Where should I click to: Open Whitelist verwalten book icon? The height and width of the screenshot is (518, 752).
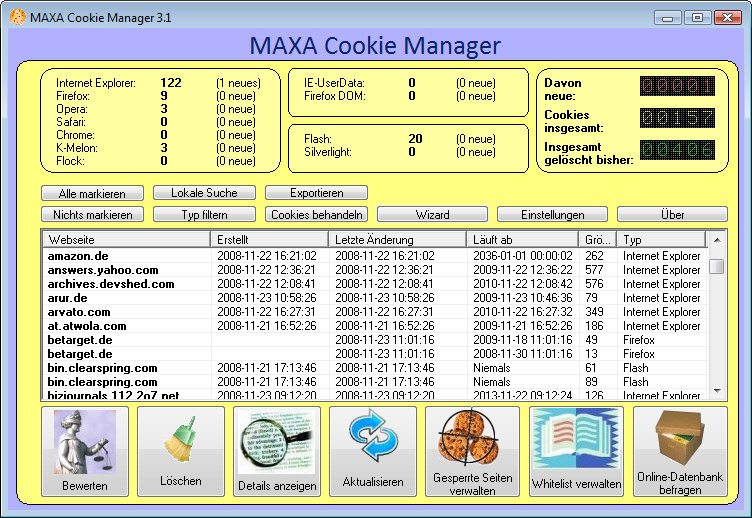(576, 438)
